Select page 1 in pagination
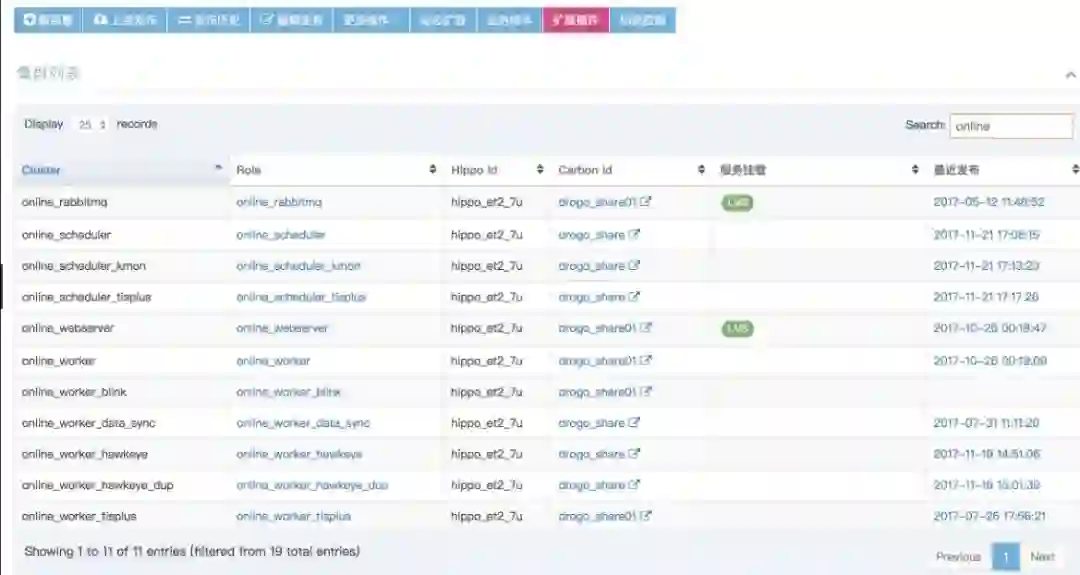 tap(1006, 556)
